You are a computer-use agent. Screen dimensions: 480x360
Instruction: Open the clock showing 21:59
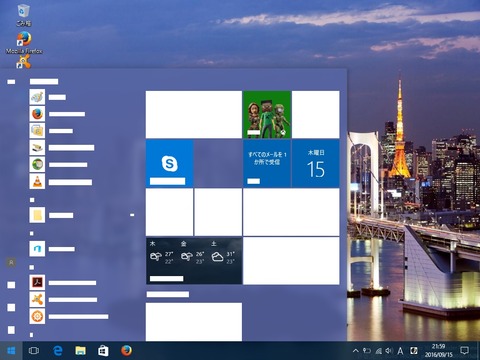439,351
